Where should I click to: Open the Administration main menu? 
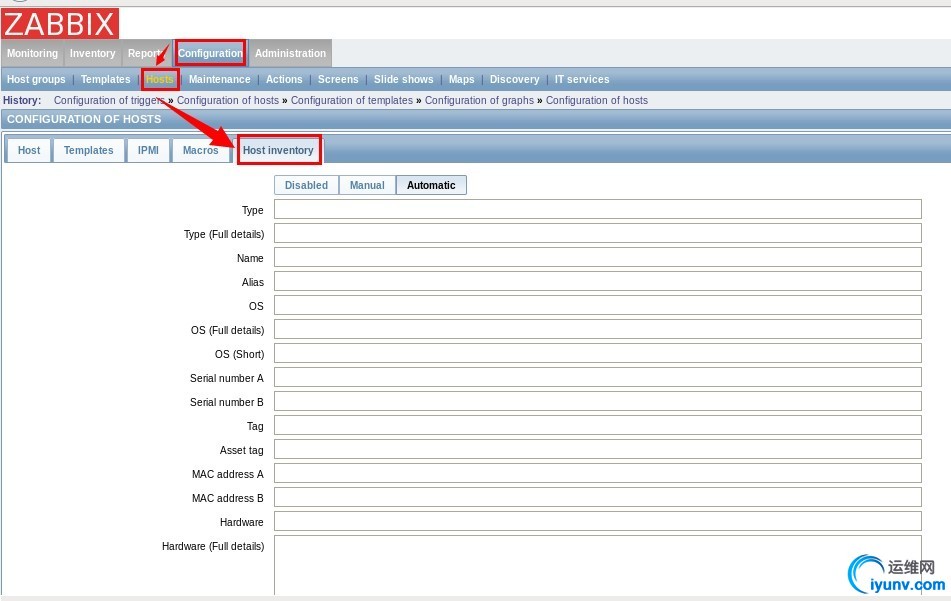click(x=290, y=53)
